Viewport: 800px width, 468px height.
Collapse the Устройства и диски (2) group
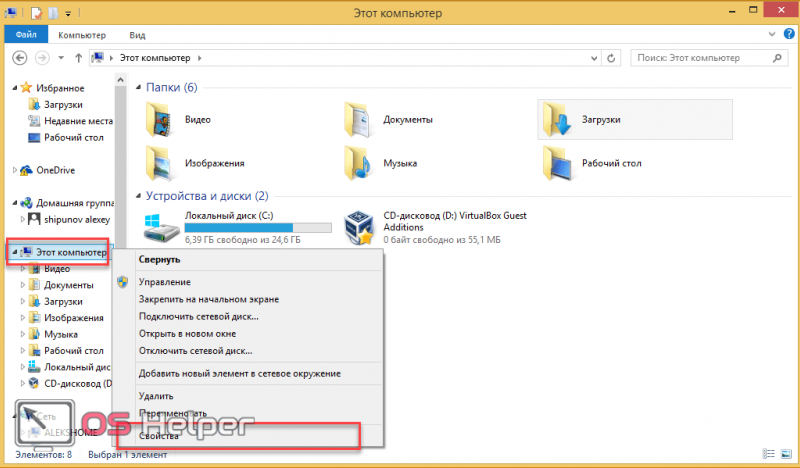coord(138,196)
